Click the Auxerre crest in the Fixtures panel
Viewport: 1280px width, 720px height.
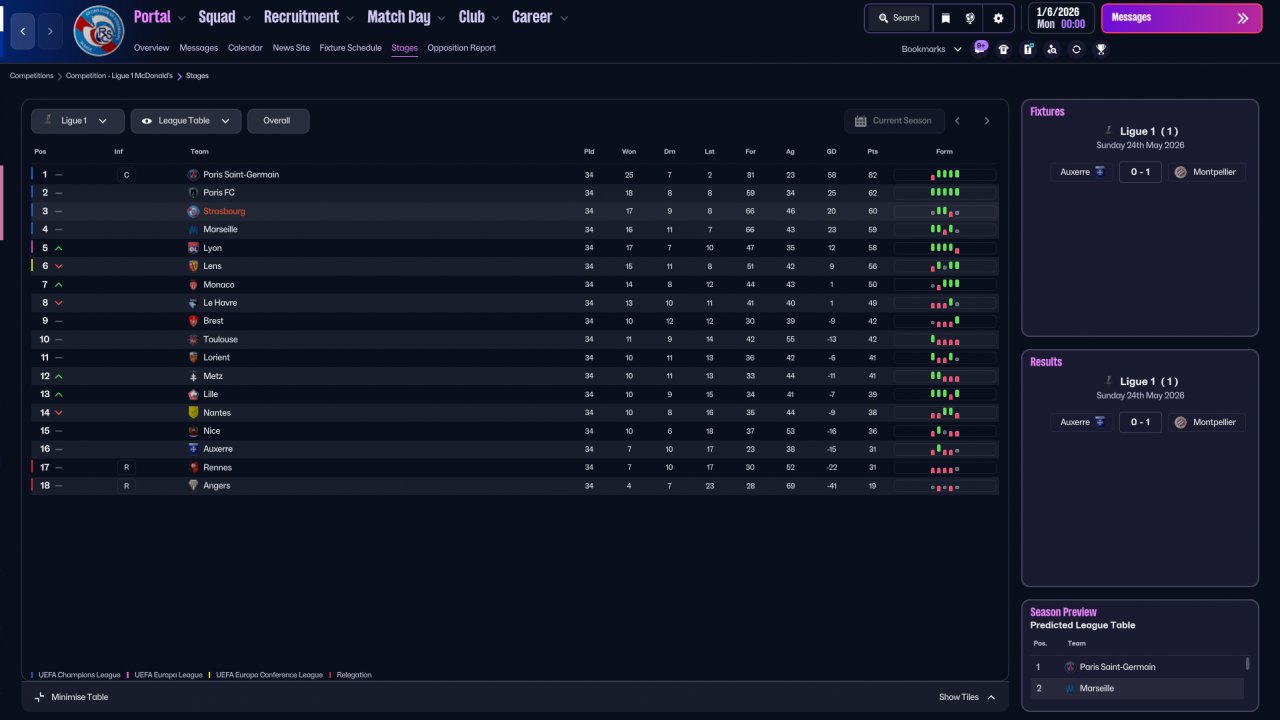[x=1101, y=172]
